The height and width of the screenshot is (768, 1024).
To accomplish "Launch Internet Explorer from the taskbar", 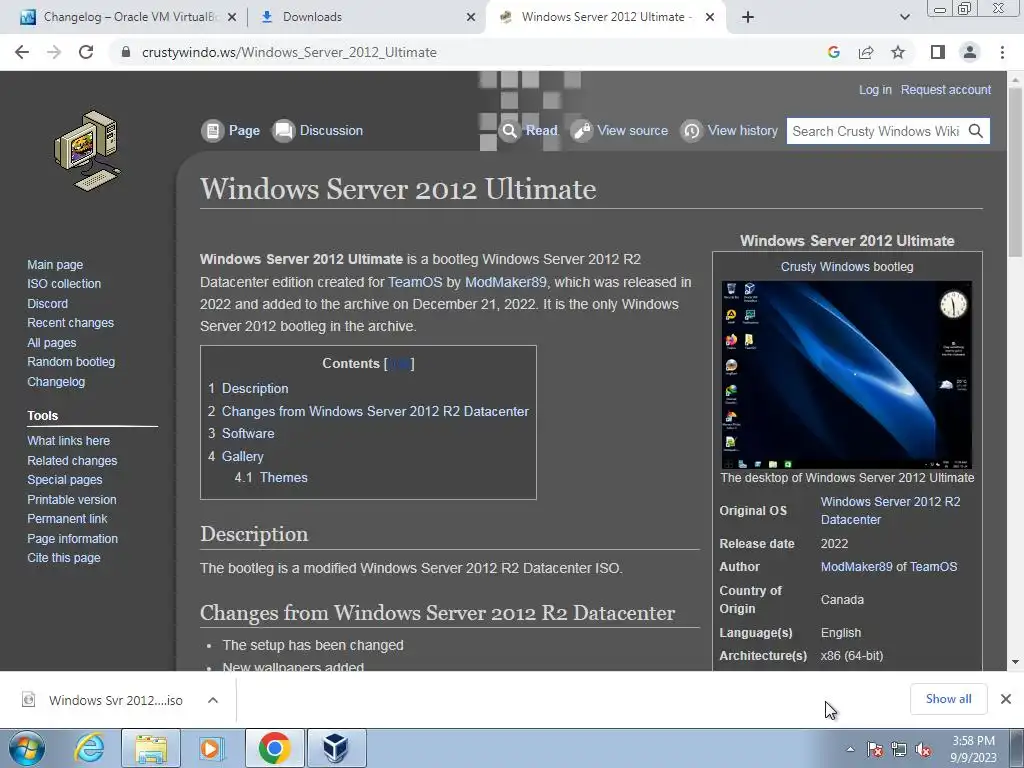I will point(89,748).
